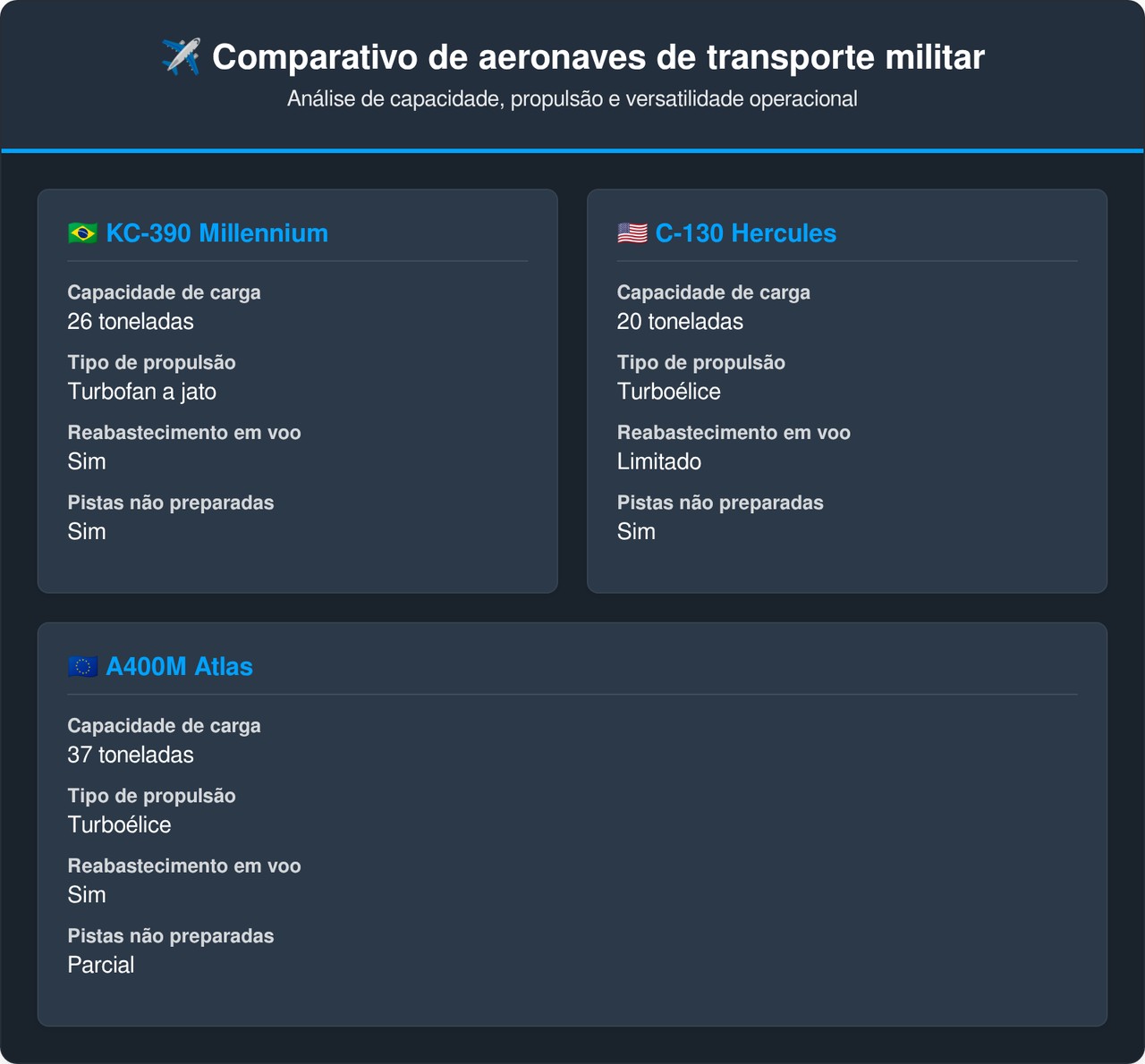The height and width of the screenshot is (1064, 1145).
Task: Click the European Union flag icon
Action: coord(83,667)
